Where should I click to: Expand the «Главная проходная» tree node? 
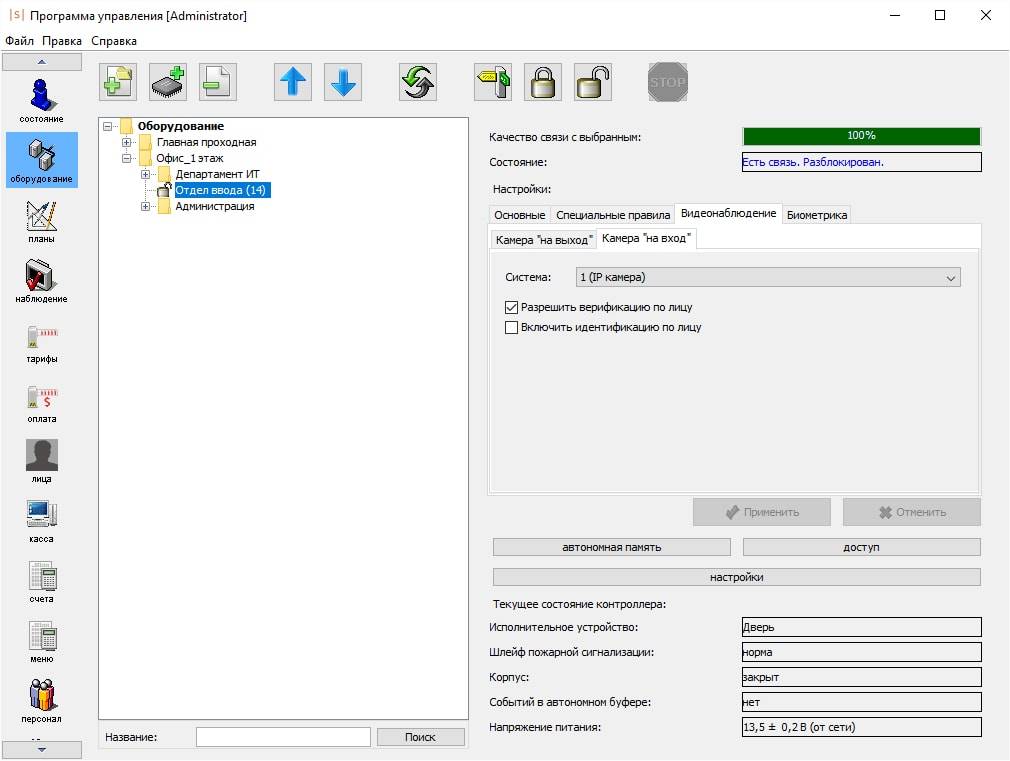click(127, 142)
